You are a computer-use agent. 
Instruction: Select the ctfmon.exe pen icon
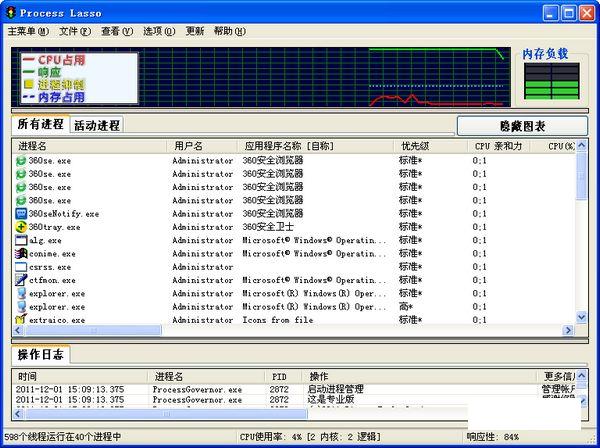[21, 281]
